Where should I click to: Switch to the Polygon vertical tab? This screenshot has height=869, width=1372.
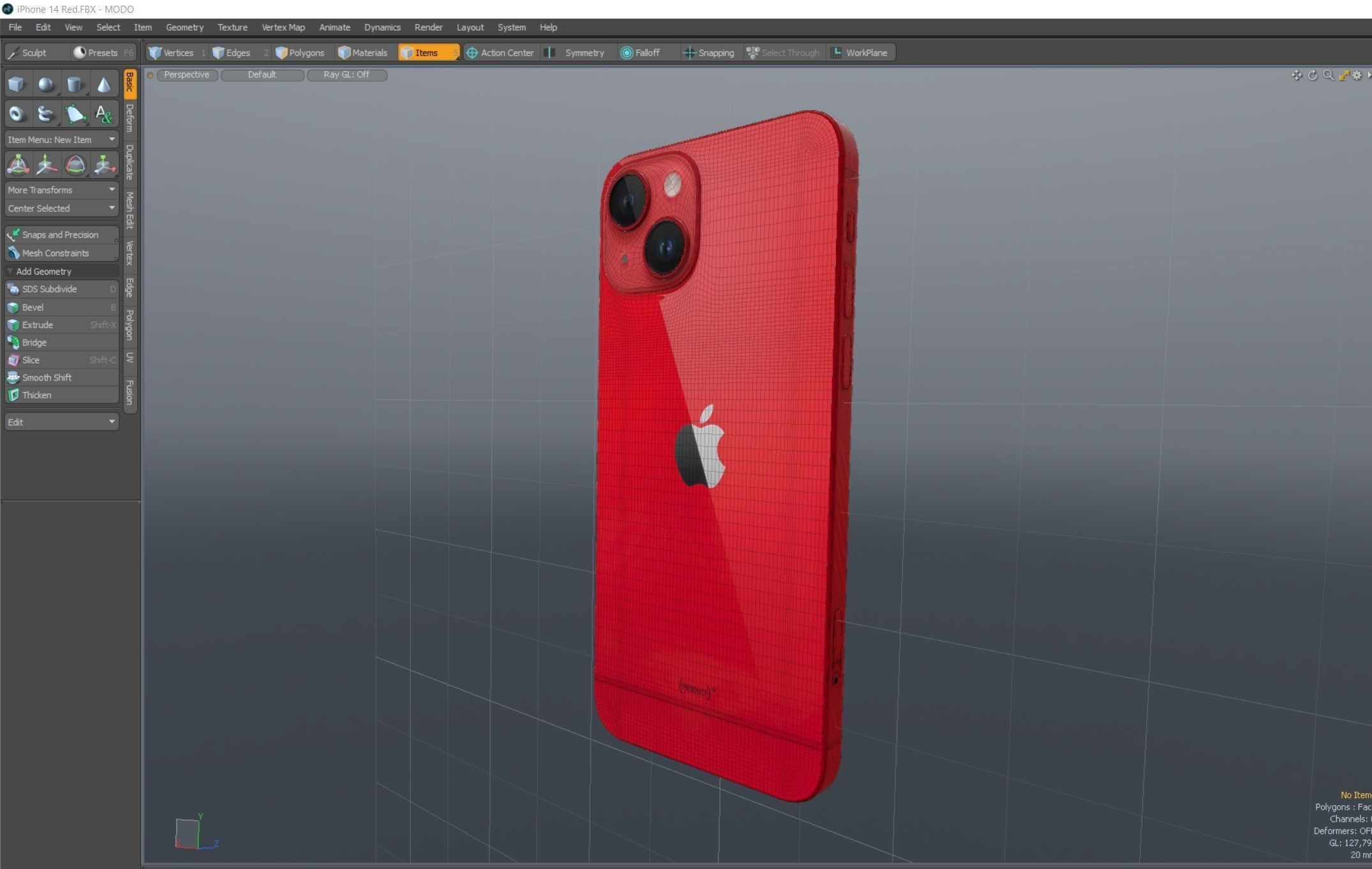(x=130, y=325)
